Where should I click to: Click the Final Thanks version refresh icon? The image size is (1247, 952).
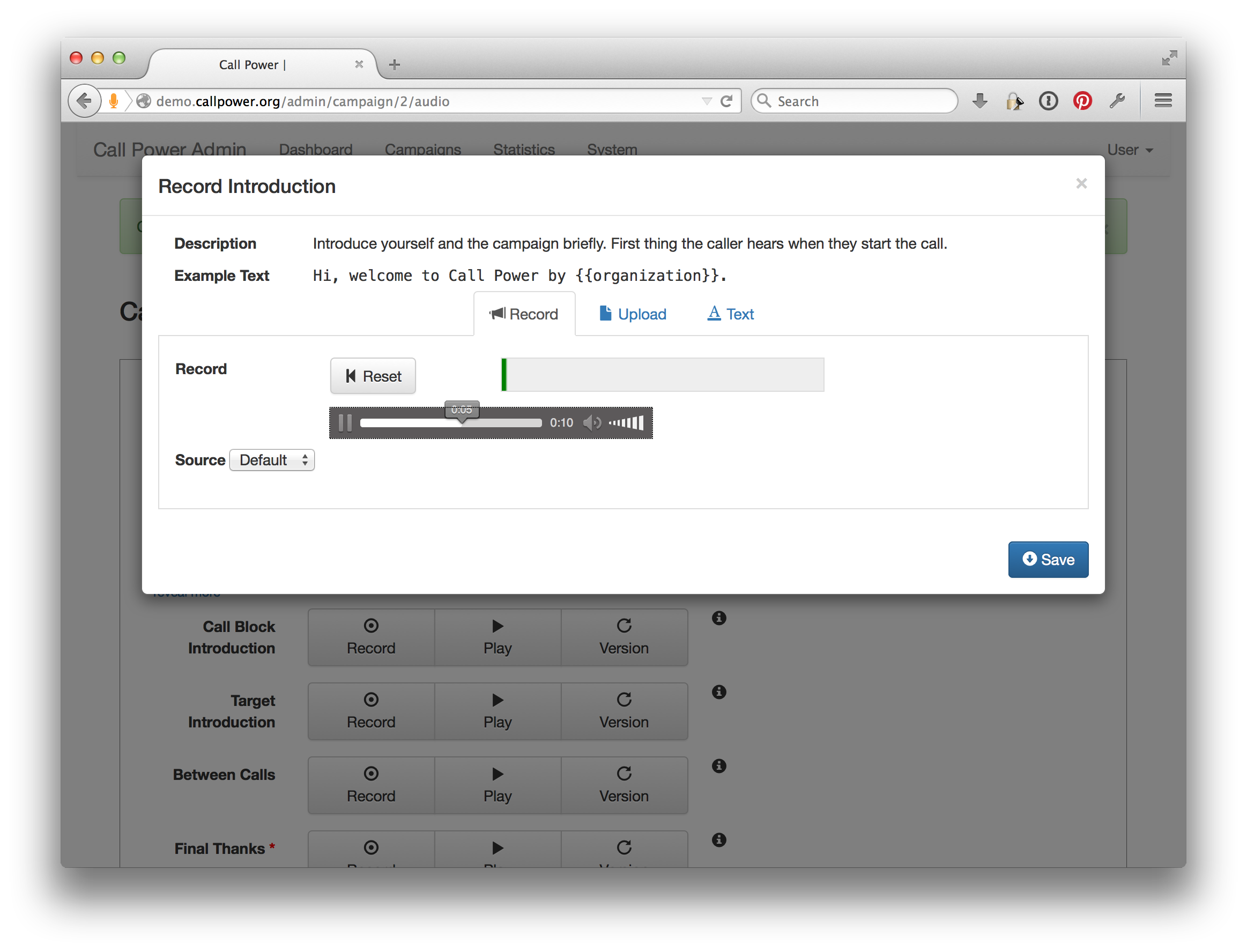point(624,847)
